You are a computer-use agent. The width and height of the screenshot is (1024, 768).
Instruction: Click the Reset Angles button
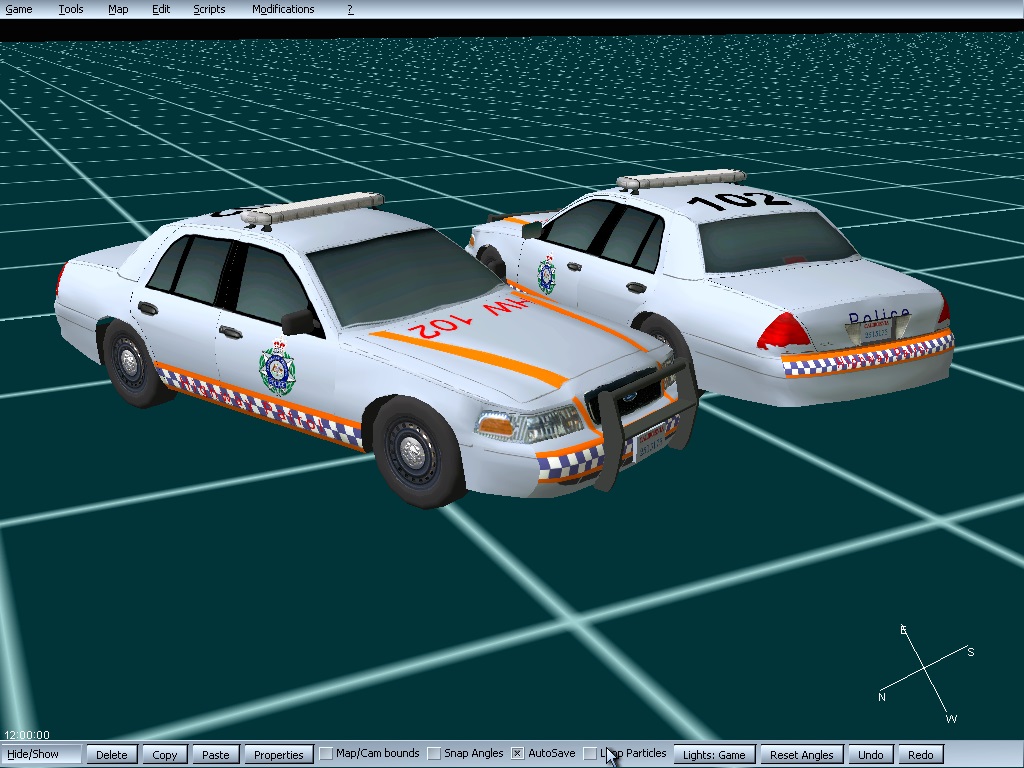[801, 754]
